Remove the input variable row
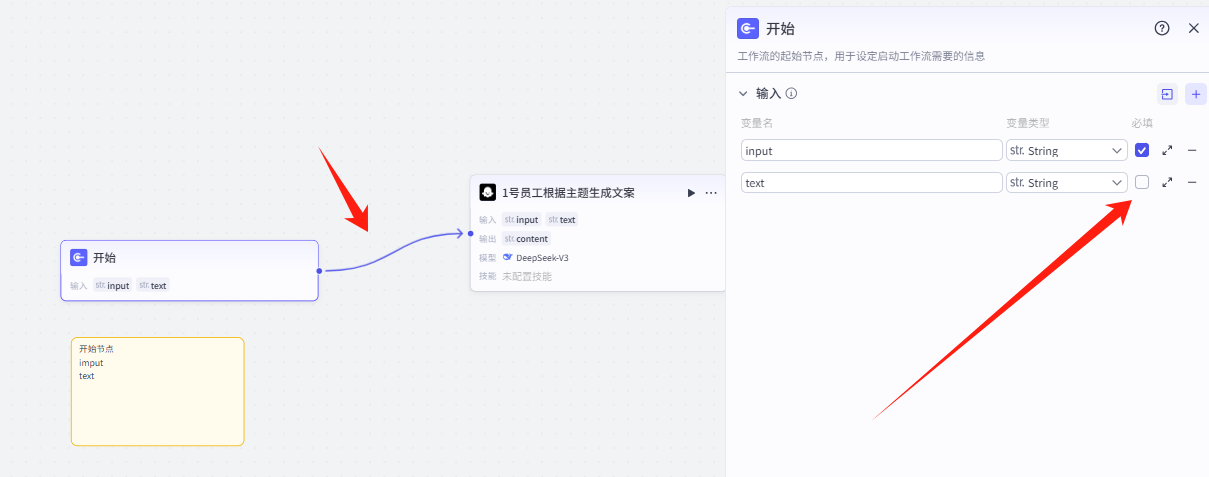 (1191, 151)
